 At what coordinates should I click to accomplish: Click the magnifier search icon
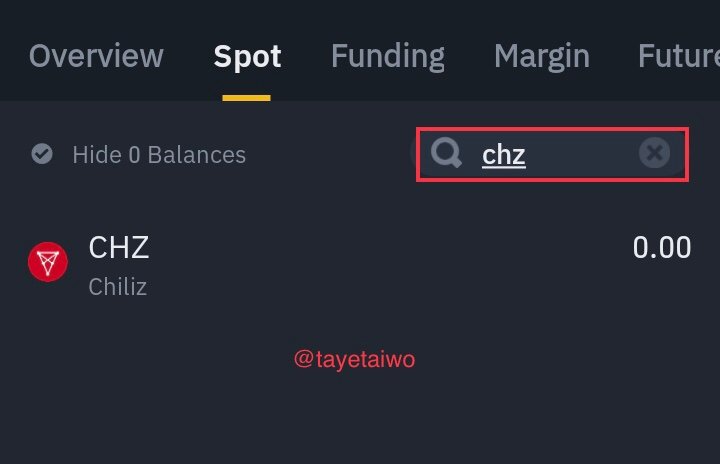tap(446, 153)
